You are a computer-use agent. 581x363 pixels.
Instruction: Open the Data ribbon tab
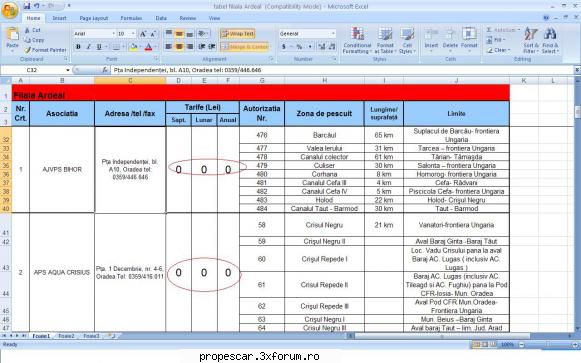click(161, 18)
